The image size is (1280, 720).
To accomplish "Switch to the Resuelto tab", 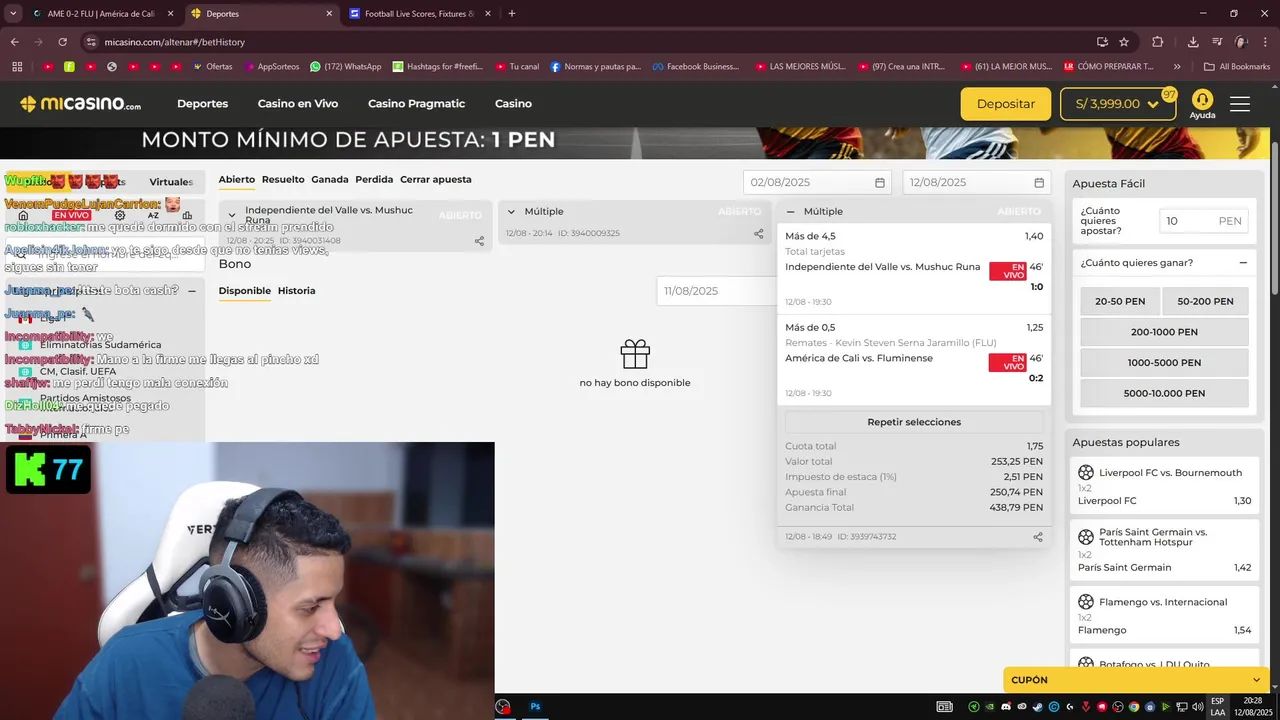I will pyautogui.click(x=283, y=180).
